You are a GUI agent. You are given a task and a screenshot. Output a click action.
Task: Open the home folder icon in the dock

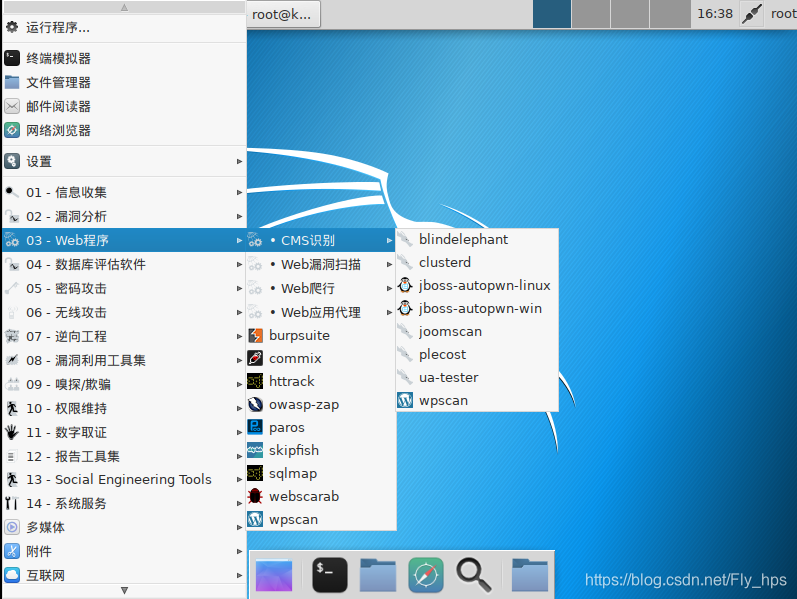(x=378, y=575)
